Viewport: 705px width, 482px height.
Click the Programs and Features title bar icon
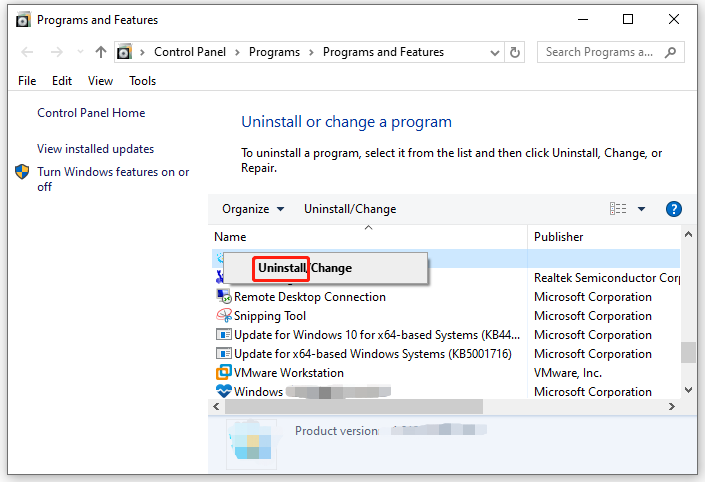tap(23, 20)
